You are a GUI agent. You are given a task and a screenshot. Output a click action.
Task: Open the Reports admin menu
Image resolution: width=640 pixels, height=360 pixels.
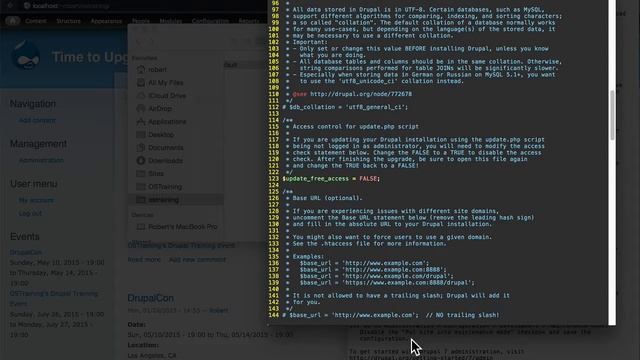249,21
